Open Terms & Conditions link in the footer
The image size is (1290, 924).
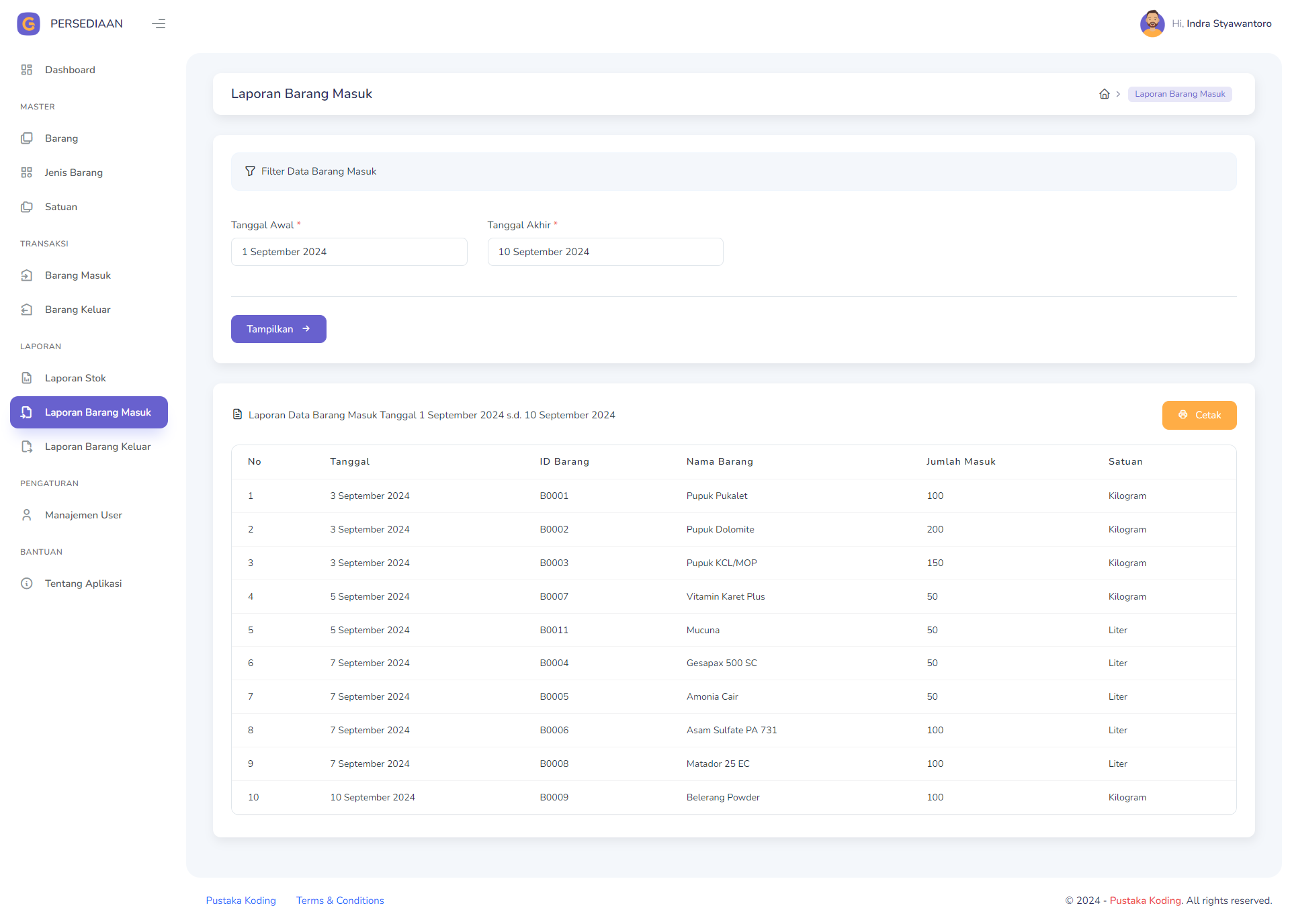340,900
